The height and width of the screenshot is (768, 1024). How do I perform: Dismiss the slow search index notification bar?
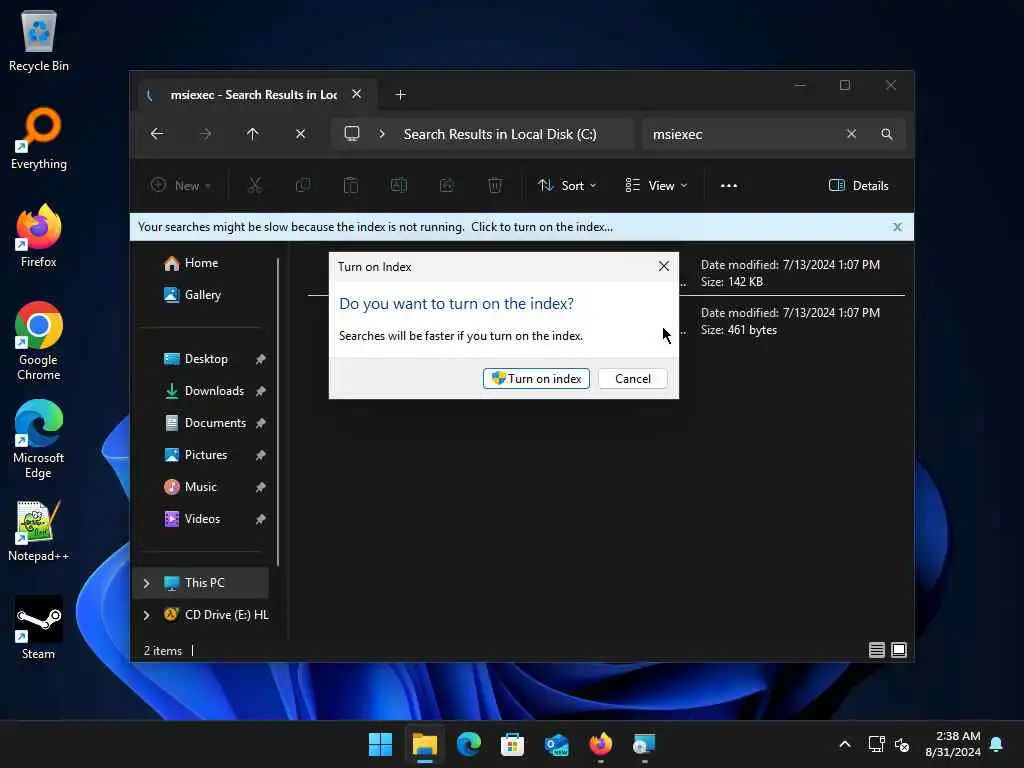coord(897,227)
